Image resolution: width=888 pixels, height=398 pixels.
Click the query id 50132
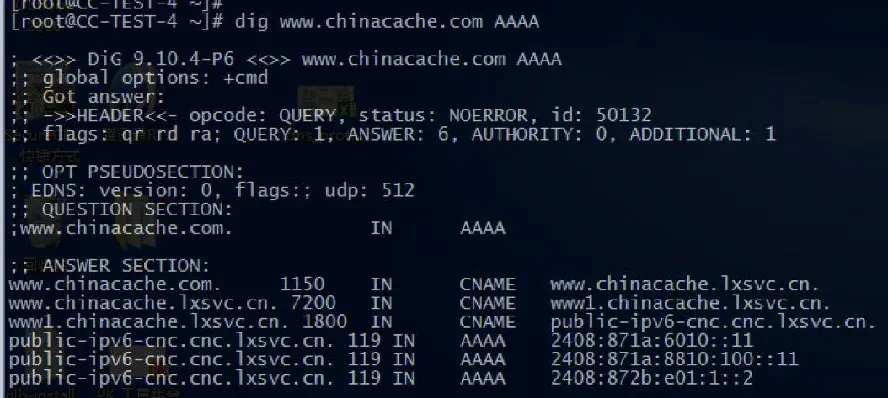click(x=624, y=115)
